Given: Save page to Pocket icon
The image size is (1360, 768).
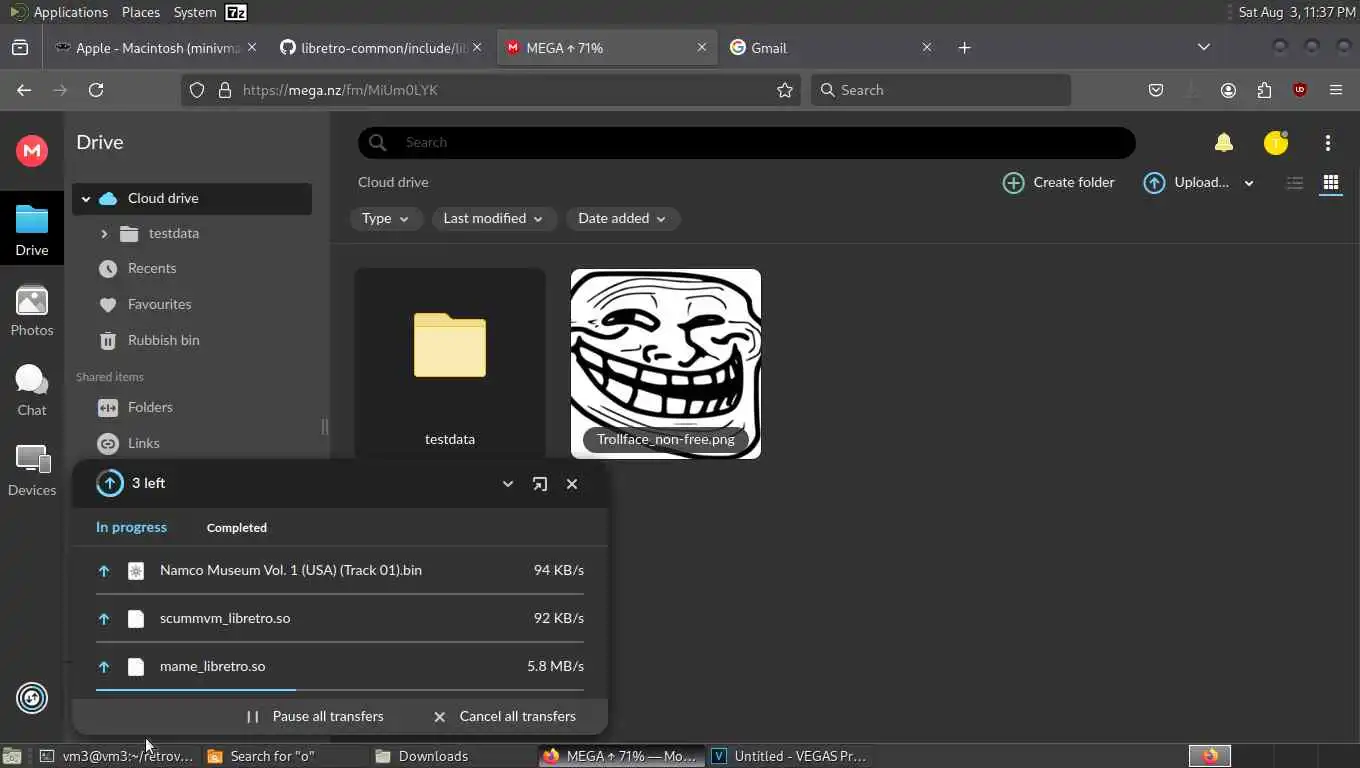Looking at the screenshot, I should pos(1156,90).
